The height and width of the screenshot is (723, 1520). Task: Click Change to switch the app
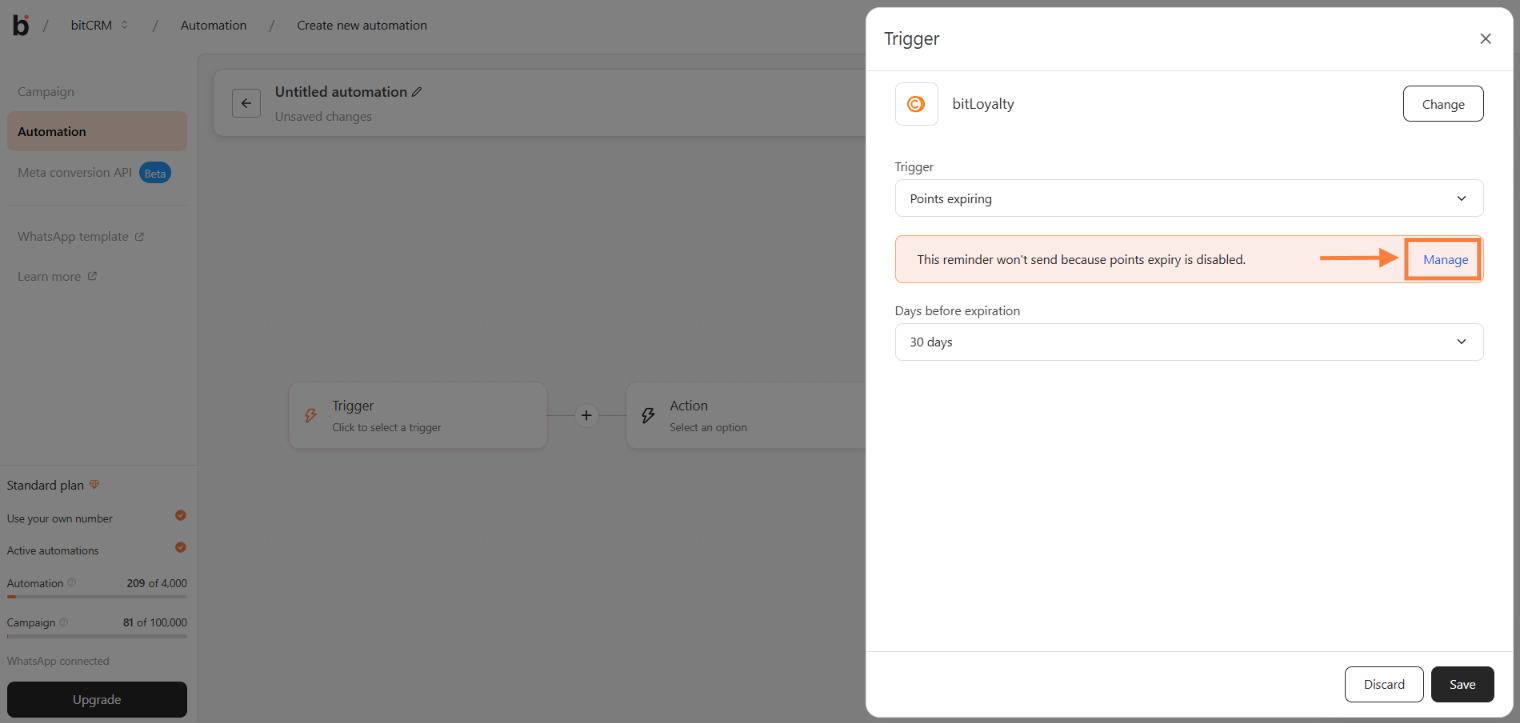tap(1443, 104)
